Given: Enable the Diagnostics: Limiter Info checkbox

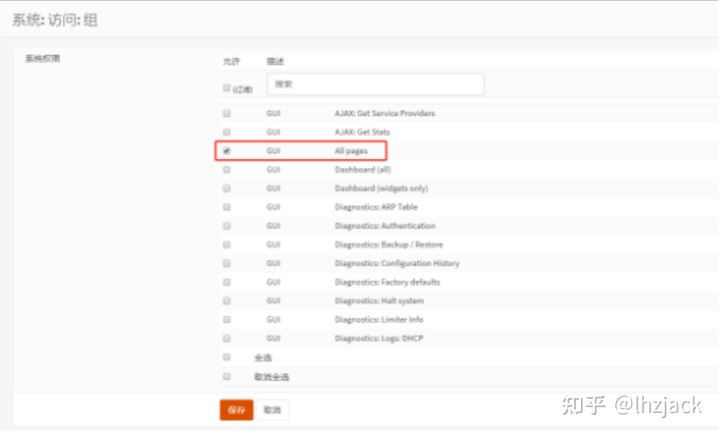Looking at the screenshot, I should [226, 320].
